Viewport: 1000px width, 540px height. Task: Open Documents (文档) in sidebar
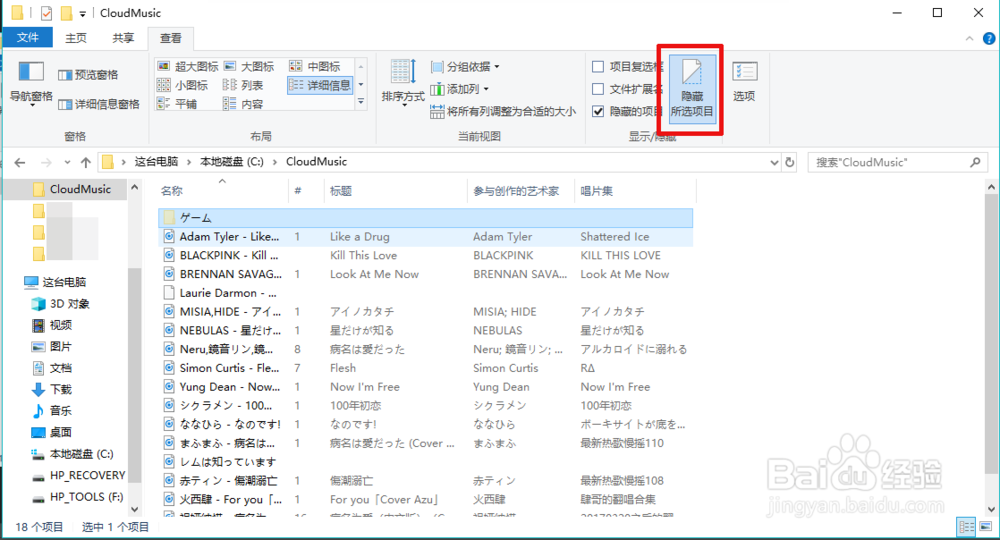pyautogui.click(x=52, y=368)
